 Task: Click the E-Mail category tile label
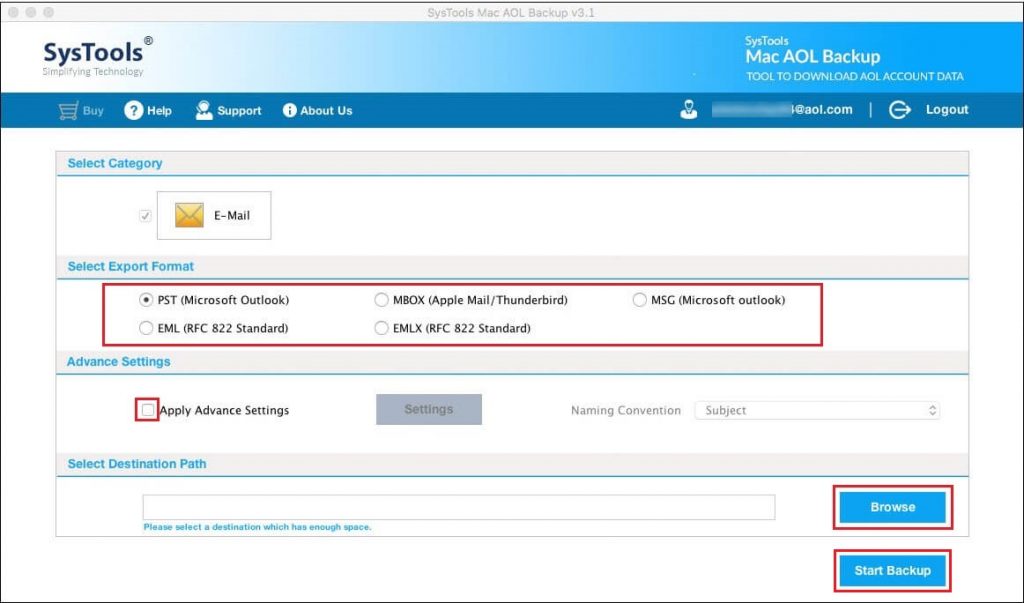point(232,216)
